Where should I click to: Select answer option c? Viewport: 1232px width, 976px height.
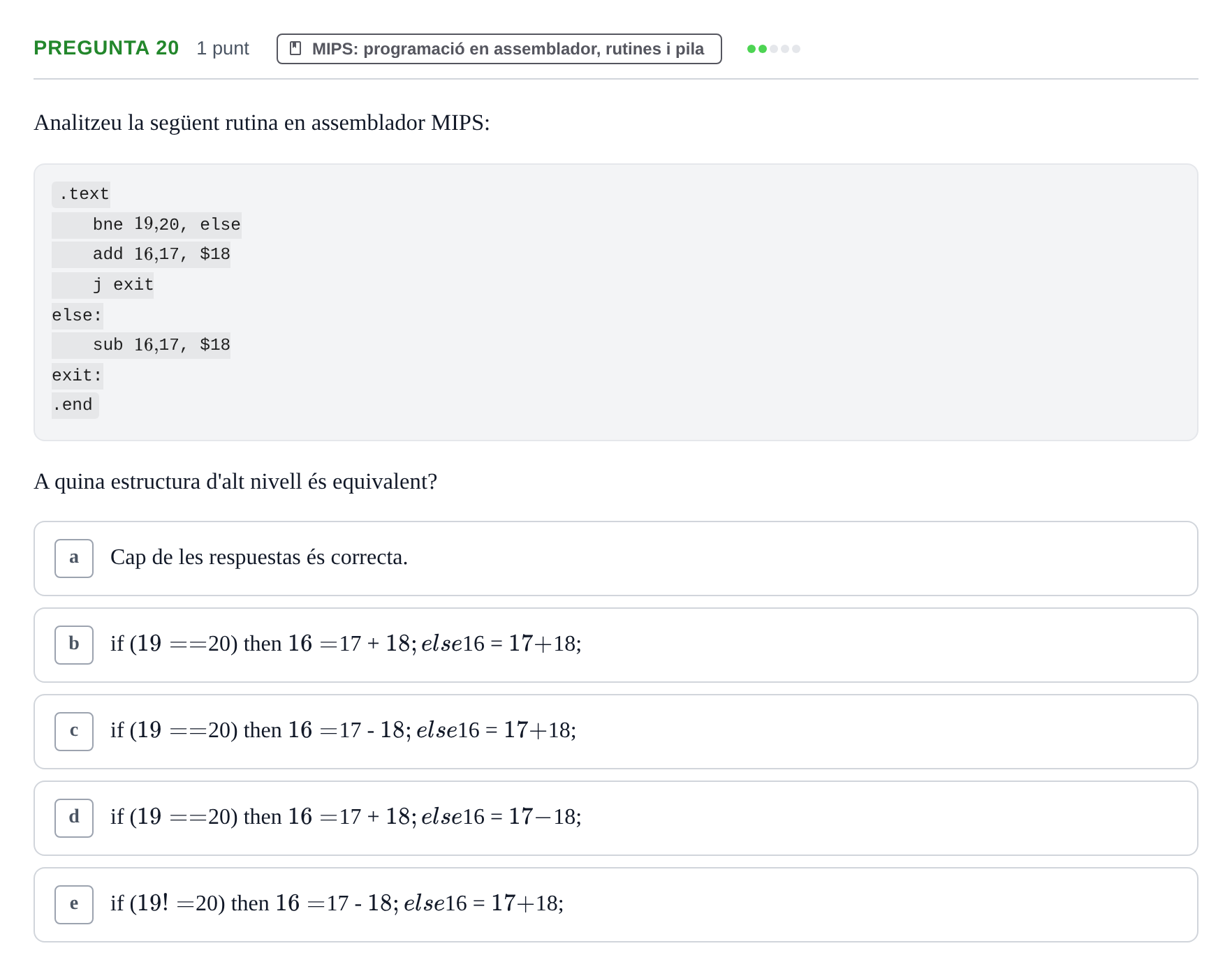pyautogui.click(x=615, y=732)
